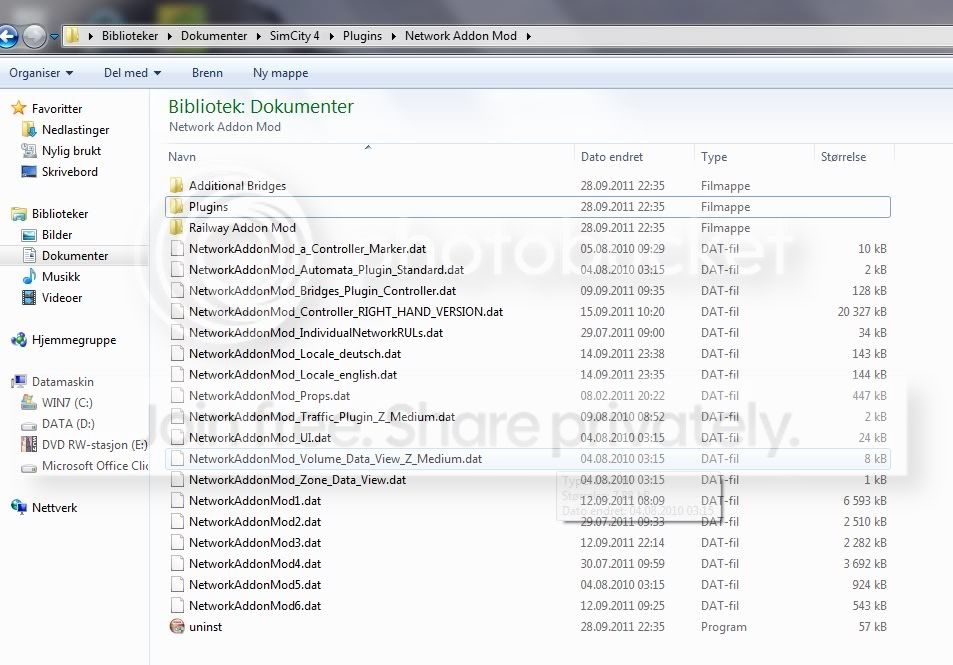Click the Brenn toolbar button
Screen dimensions: 953x665
[207, 73]
